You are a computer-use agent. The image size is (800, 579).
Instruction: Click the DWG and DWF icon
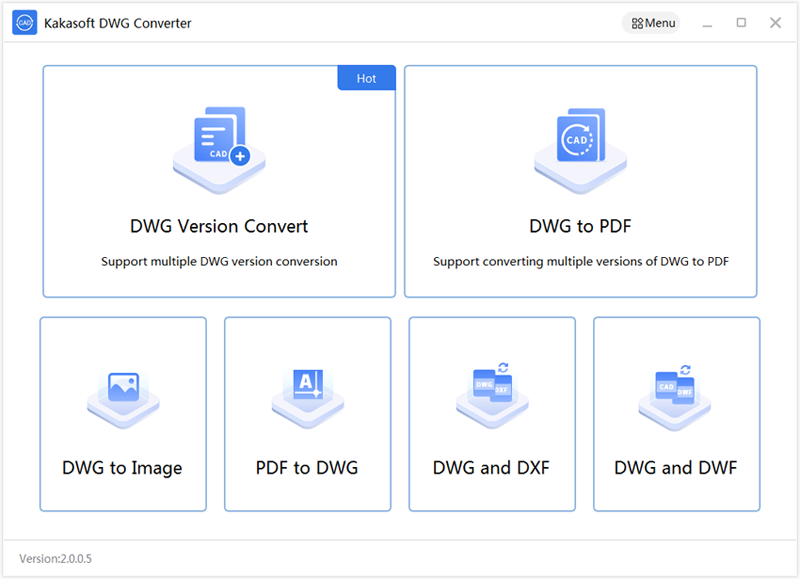pos(675,397)
